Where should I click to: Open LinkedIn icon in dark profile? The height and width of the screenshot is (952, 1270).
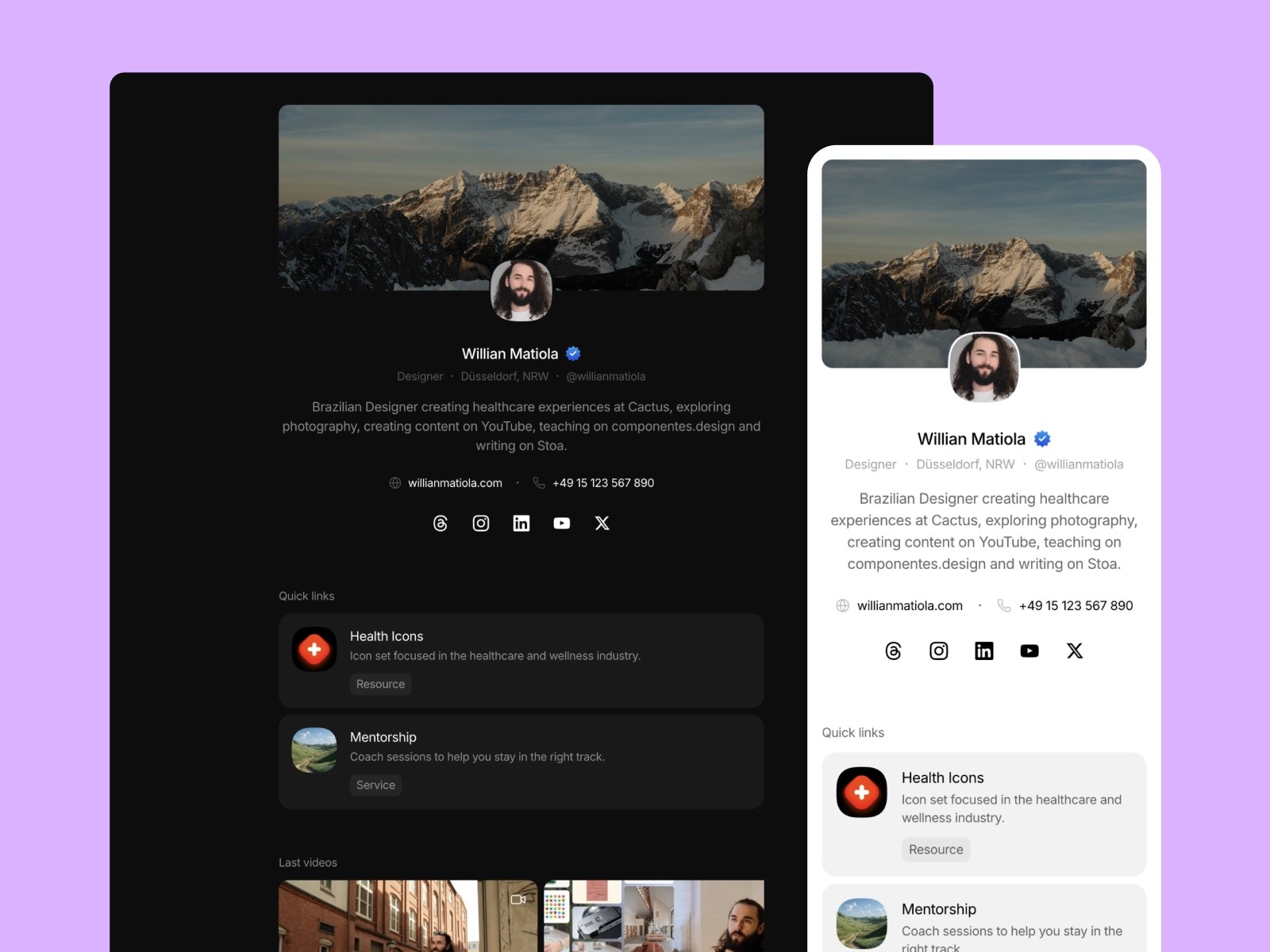521,523
